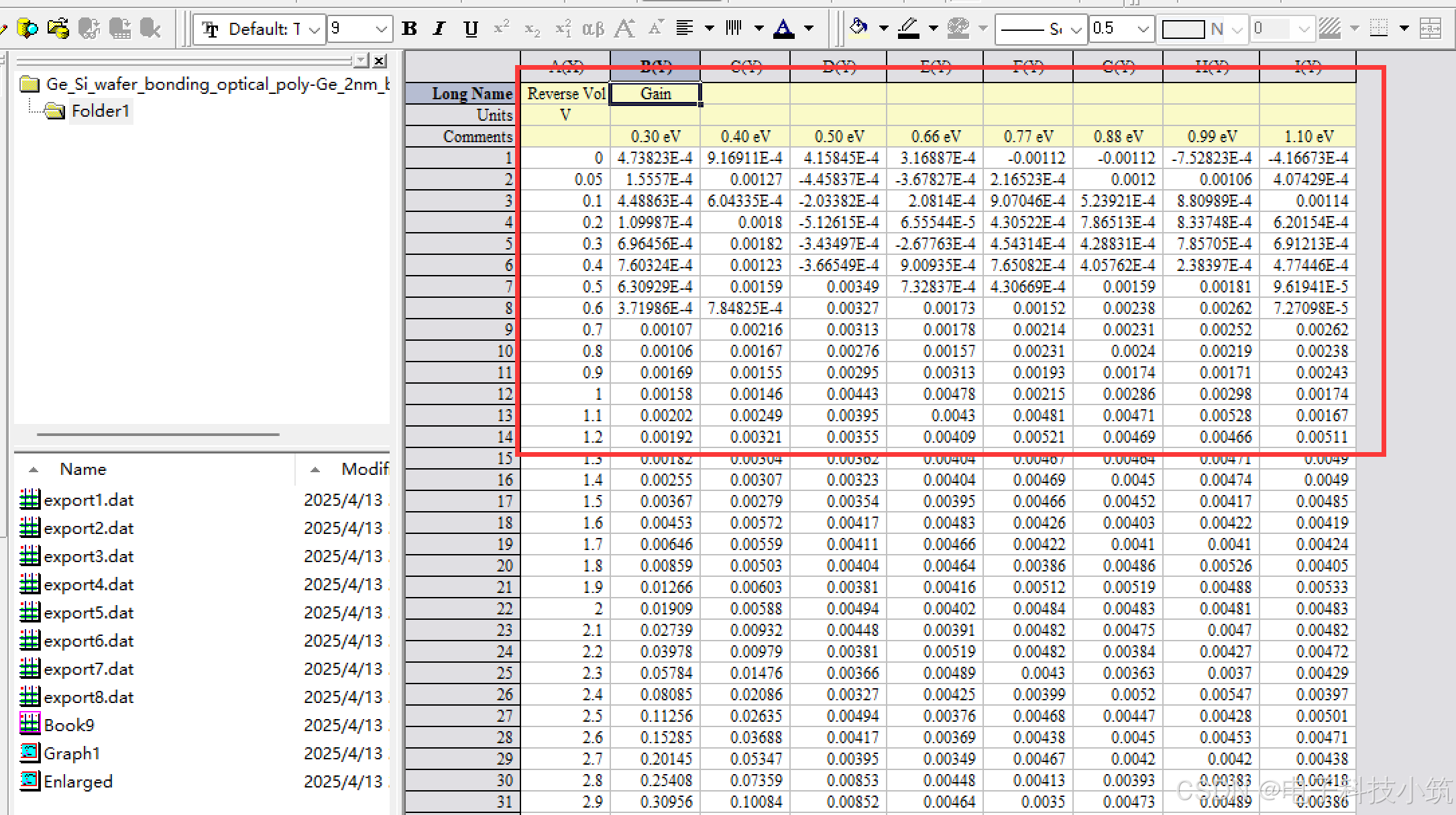Image resolution: width=1456 pixels, height=815 pixels.
Task: Open export5.dat from the file list
Action: click(x=89, y=612)
